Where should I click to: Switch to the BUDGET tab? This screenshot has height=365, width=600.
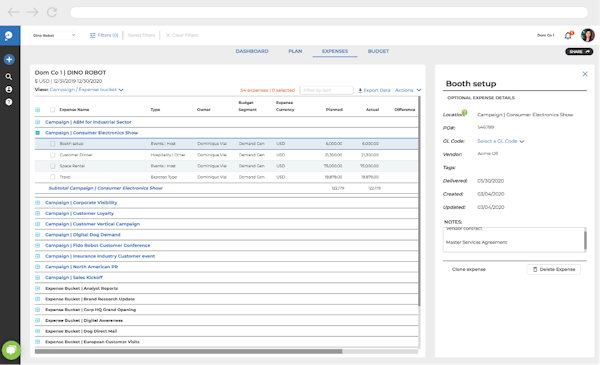(378, 51)
